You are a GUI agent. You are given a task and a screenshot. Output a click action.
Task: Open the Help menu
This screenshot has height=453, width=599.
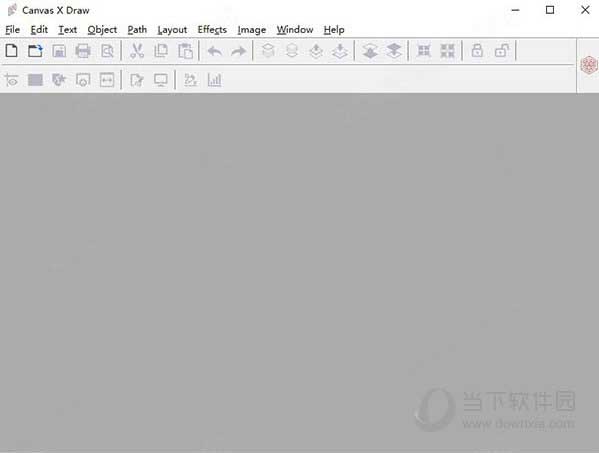point(334,30)
